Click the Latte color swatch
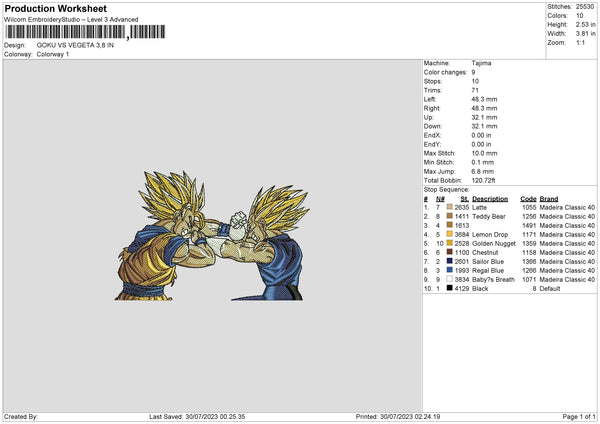The width and height of the screenshot is (600, 424). [449, 207]
